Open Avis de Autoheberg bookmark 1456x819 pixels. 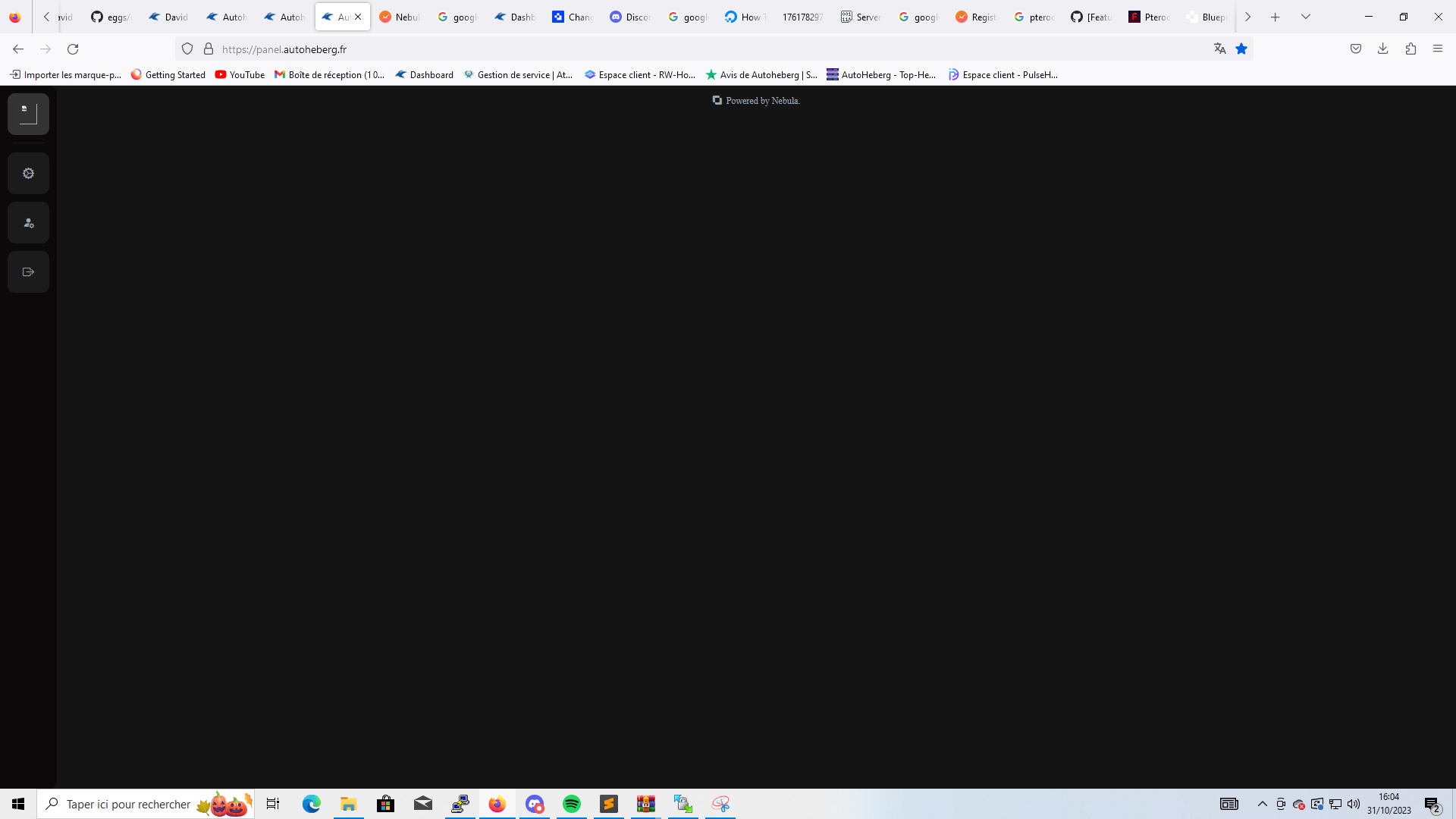(x=761, y=74)
